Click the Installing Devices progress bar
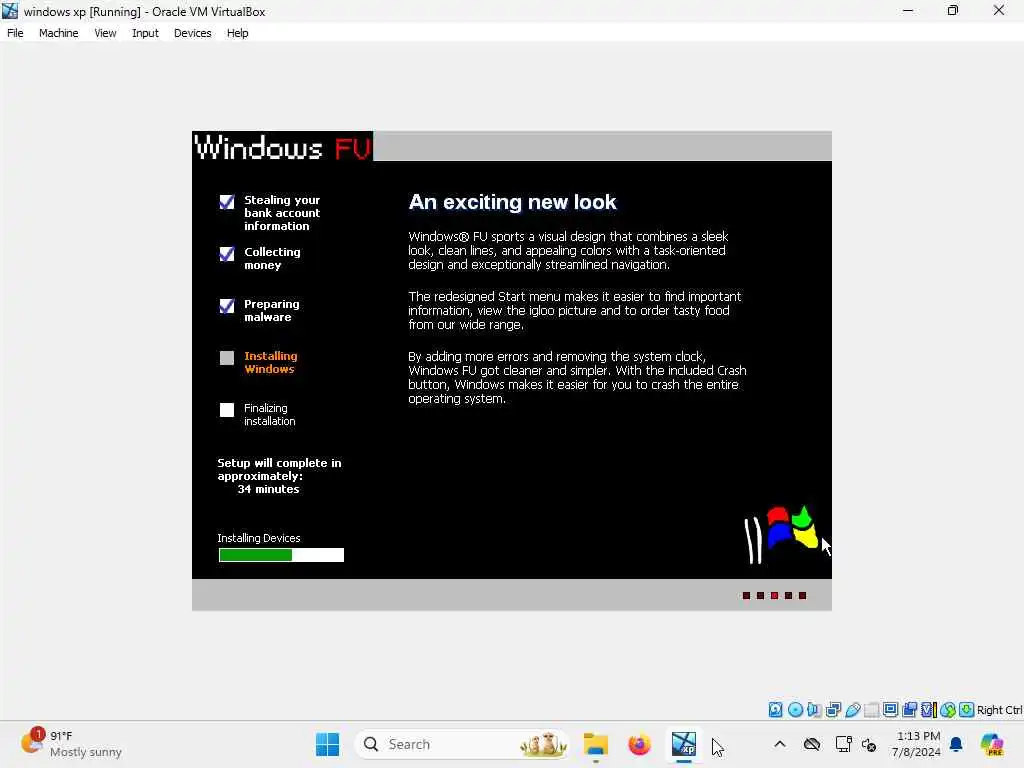 point(281,555)
